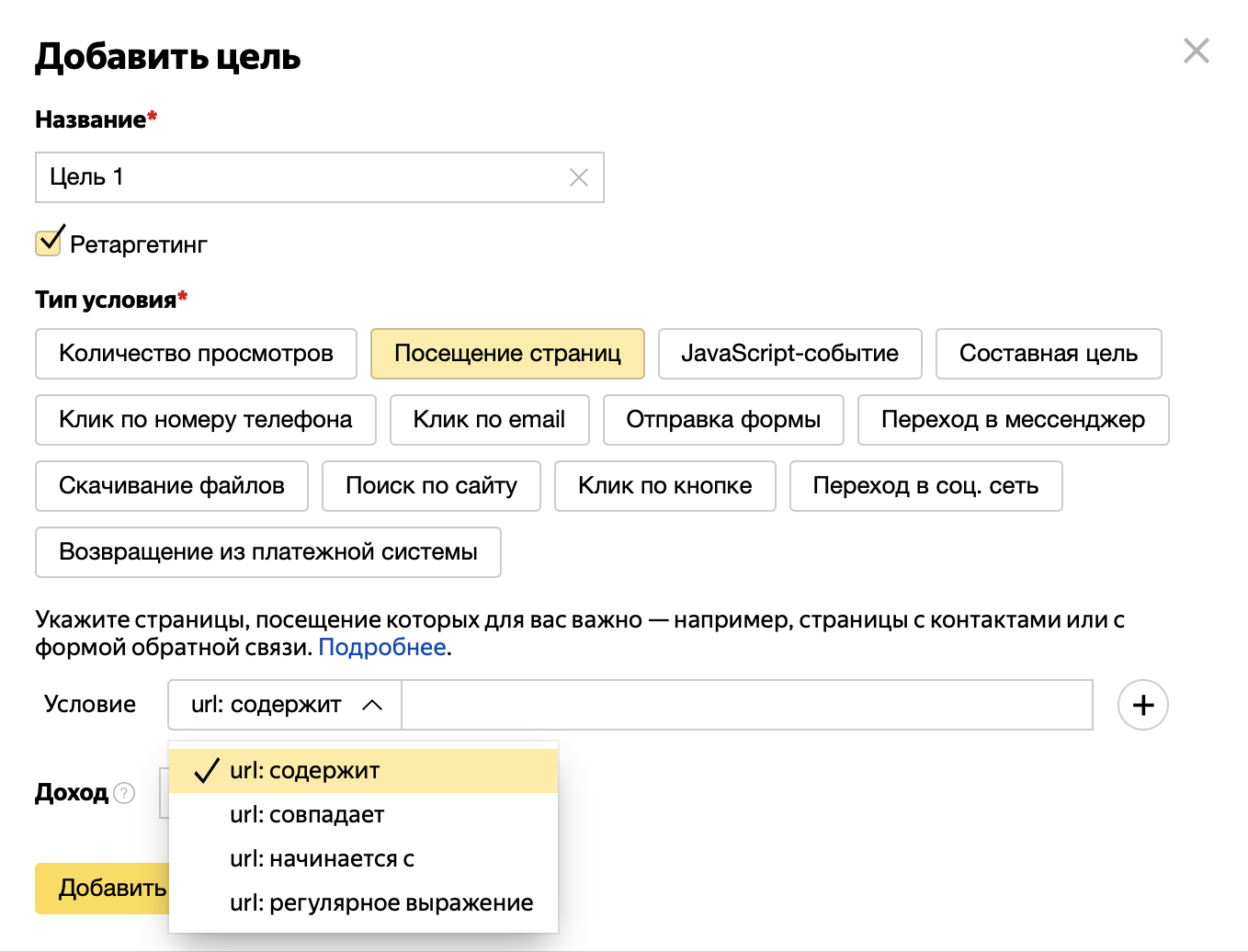Select Количество просмотров condition type
The width and height of the screenshot is (1248, 952).
point(196,354)
